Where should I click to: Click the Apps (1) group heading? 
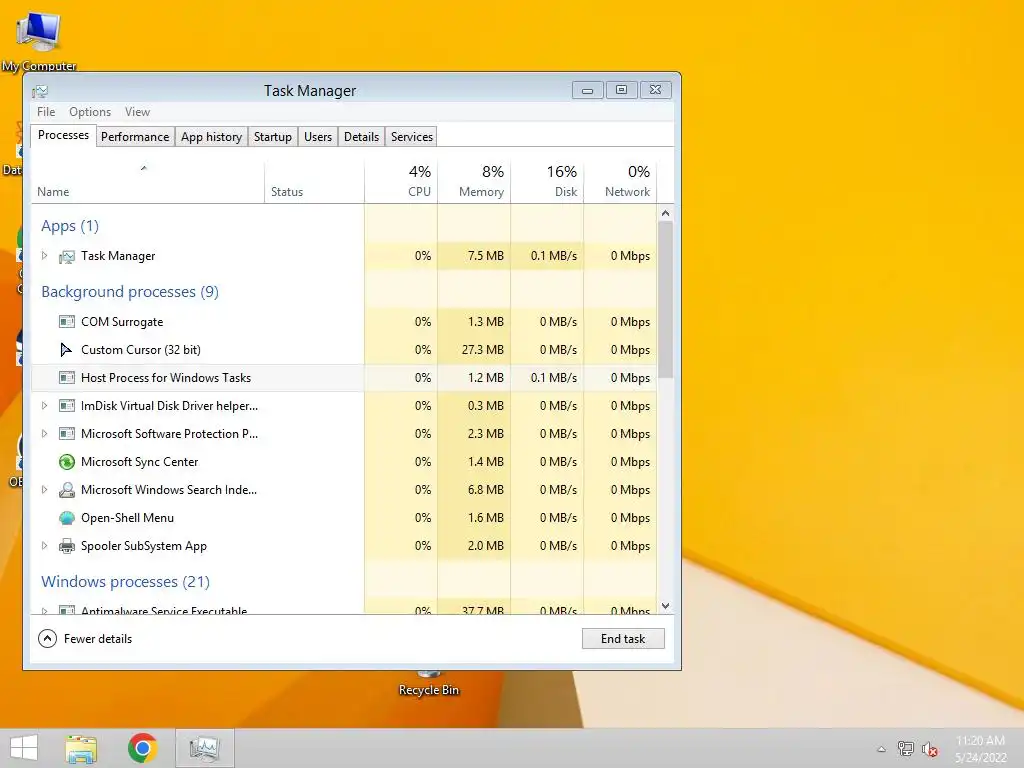point(70,226)
